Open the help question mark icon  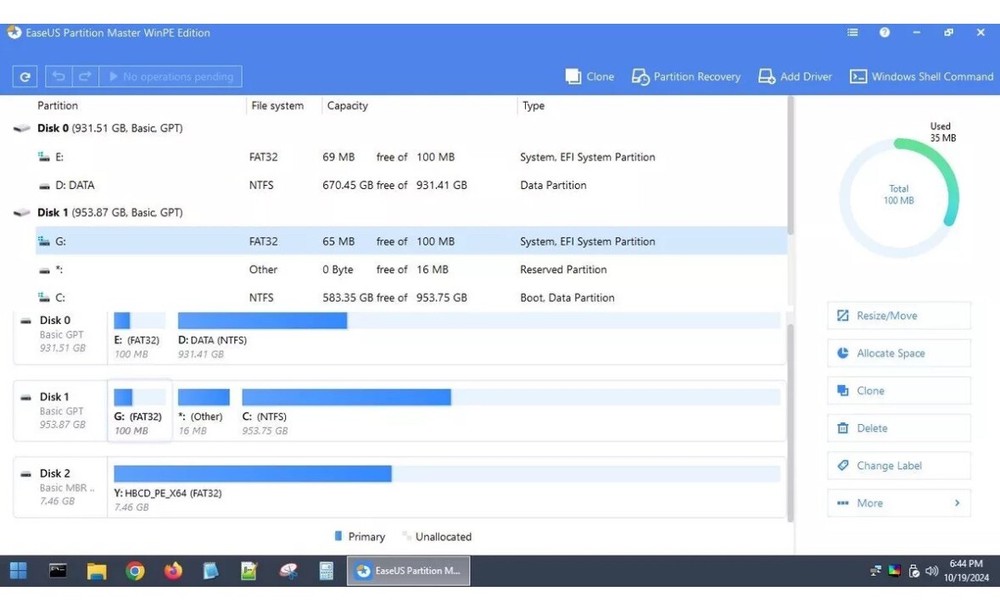coord(884,33)
